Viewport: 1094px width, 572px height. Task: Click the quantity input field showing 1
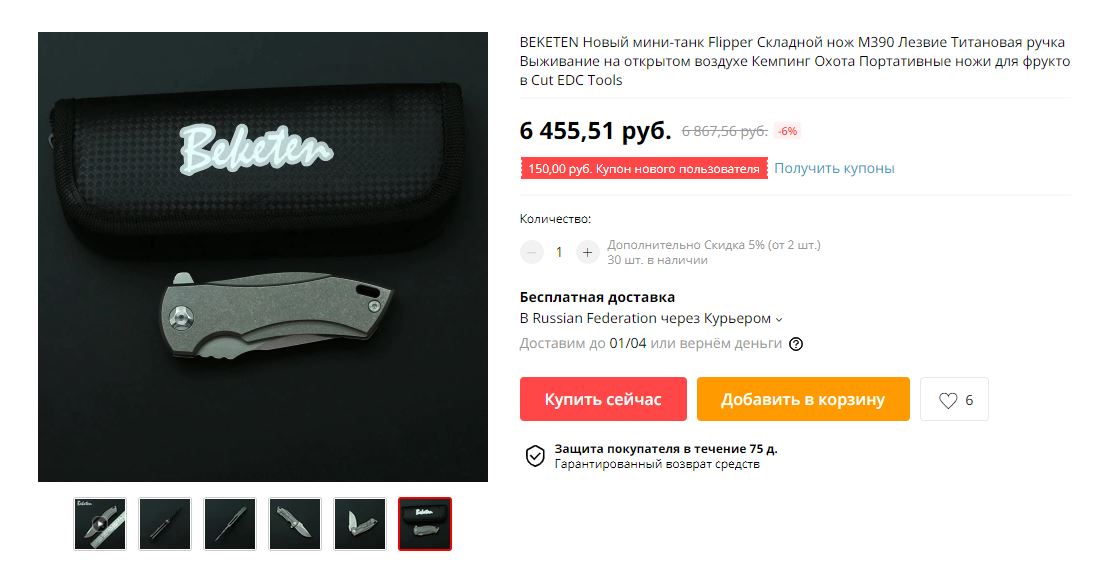(x=559, y=253)
